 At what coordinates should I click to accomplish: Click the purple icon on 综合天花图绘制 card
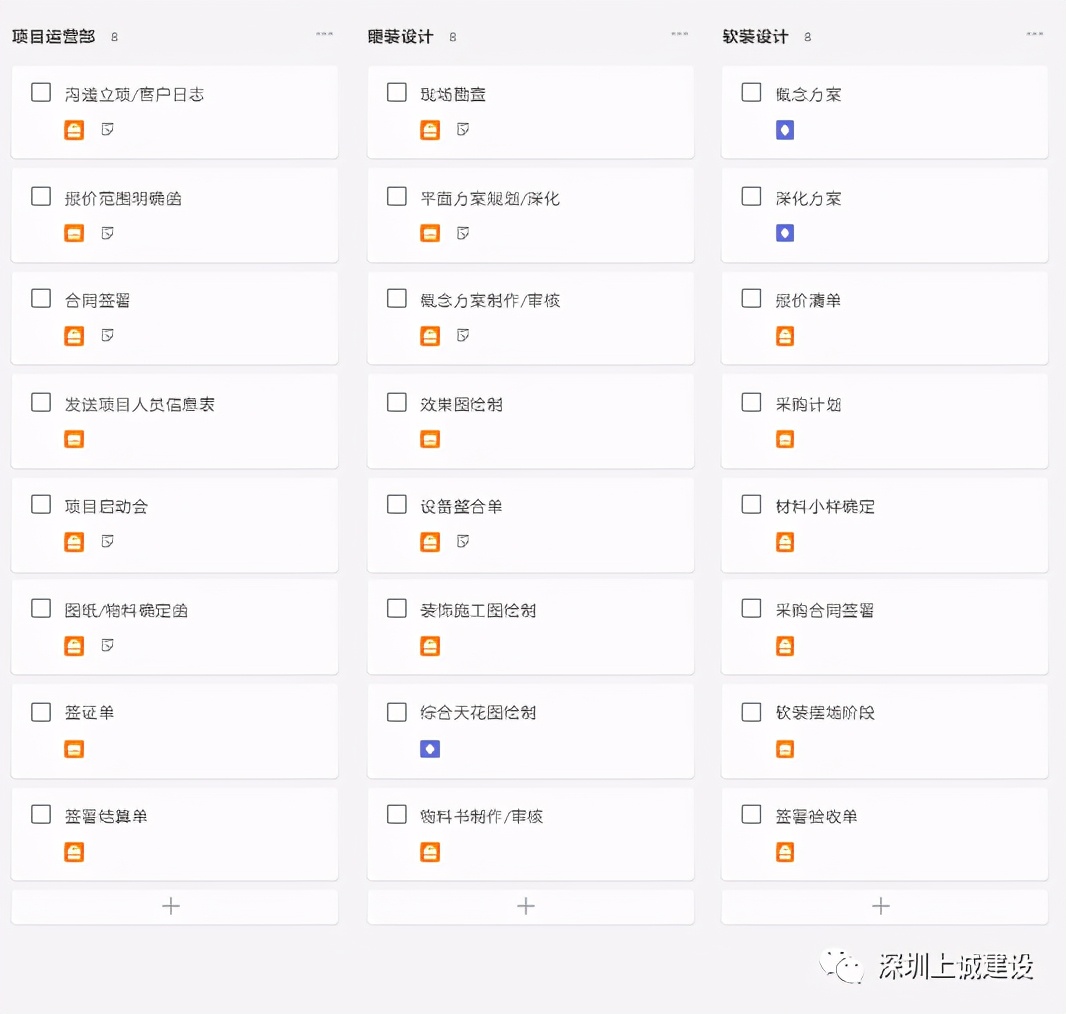430,749
